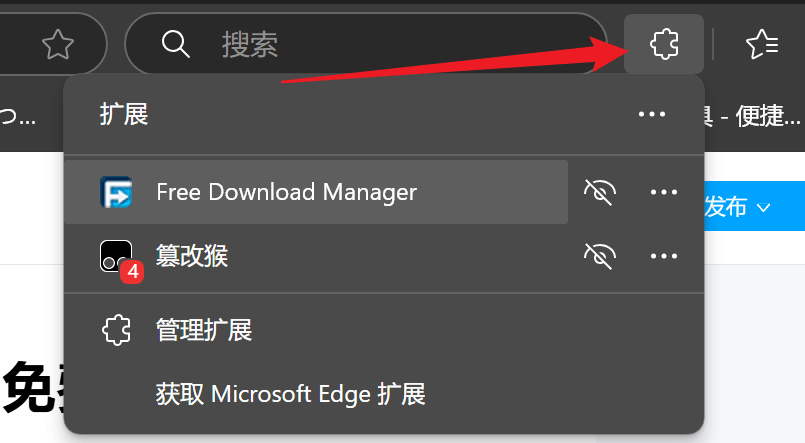Click the 获取 Microsoft Edge 扩展 link

[291, 393]
